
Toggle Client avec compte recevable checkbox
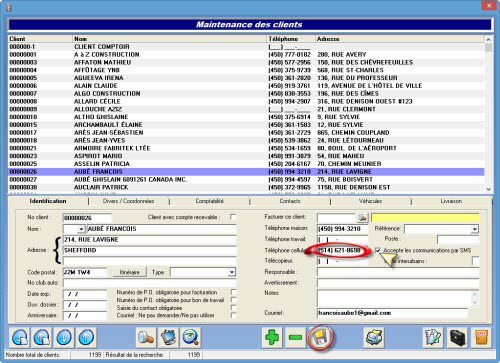tap(233, 217)
